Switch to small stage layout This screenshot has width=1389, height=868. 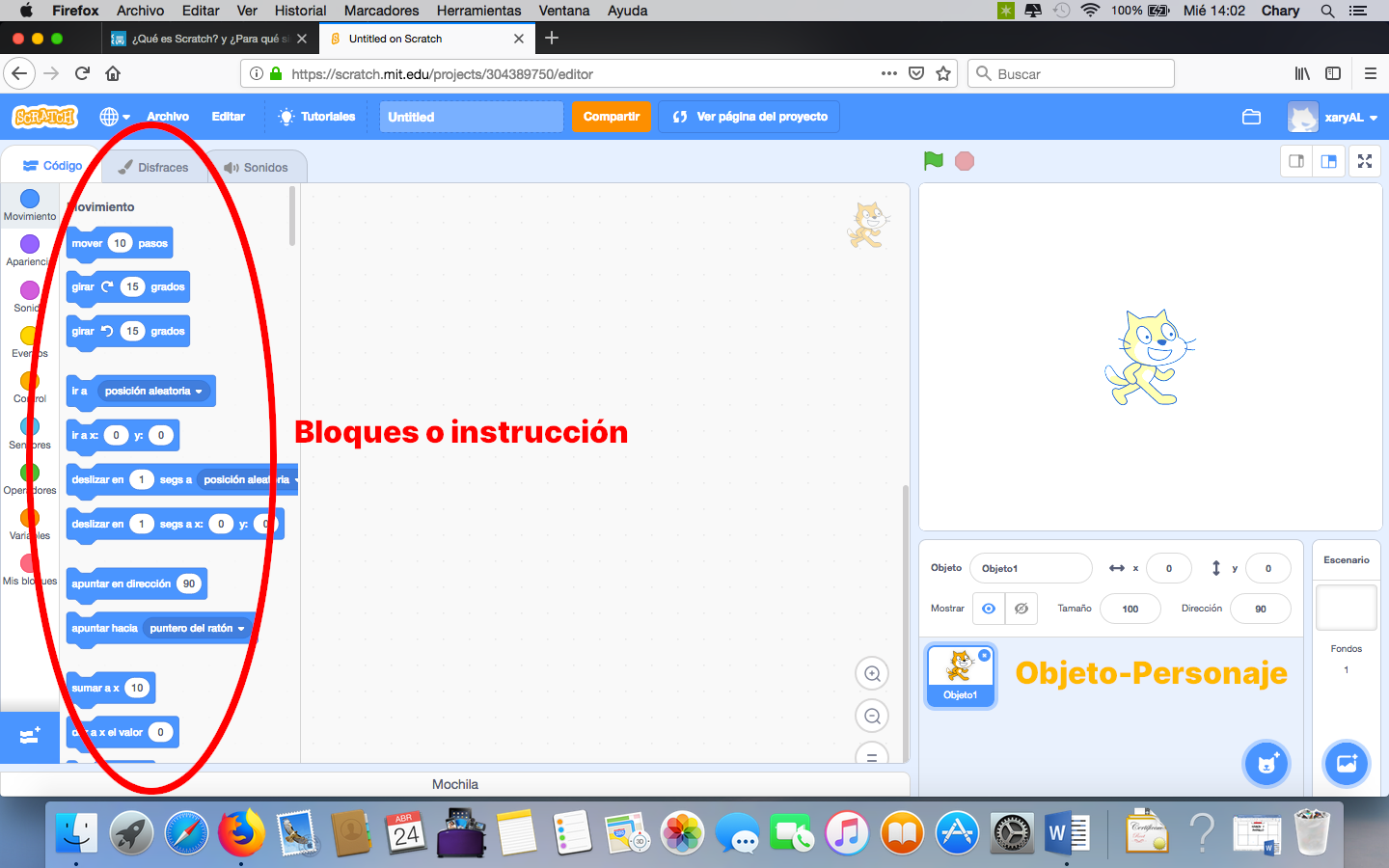point(1296,161)
